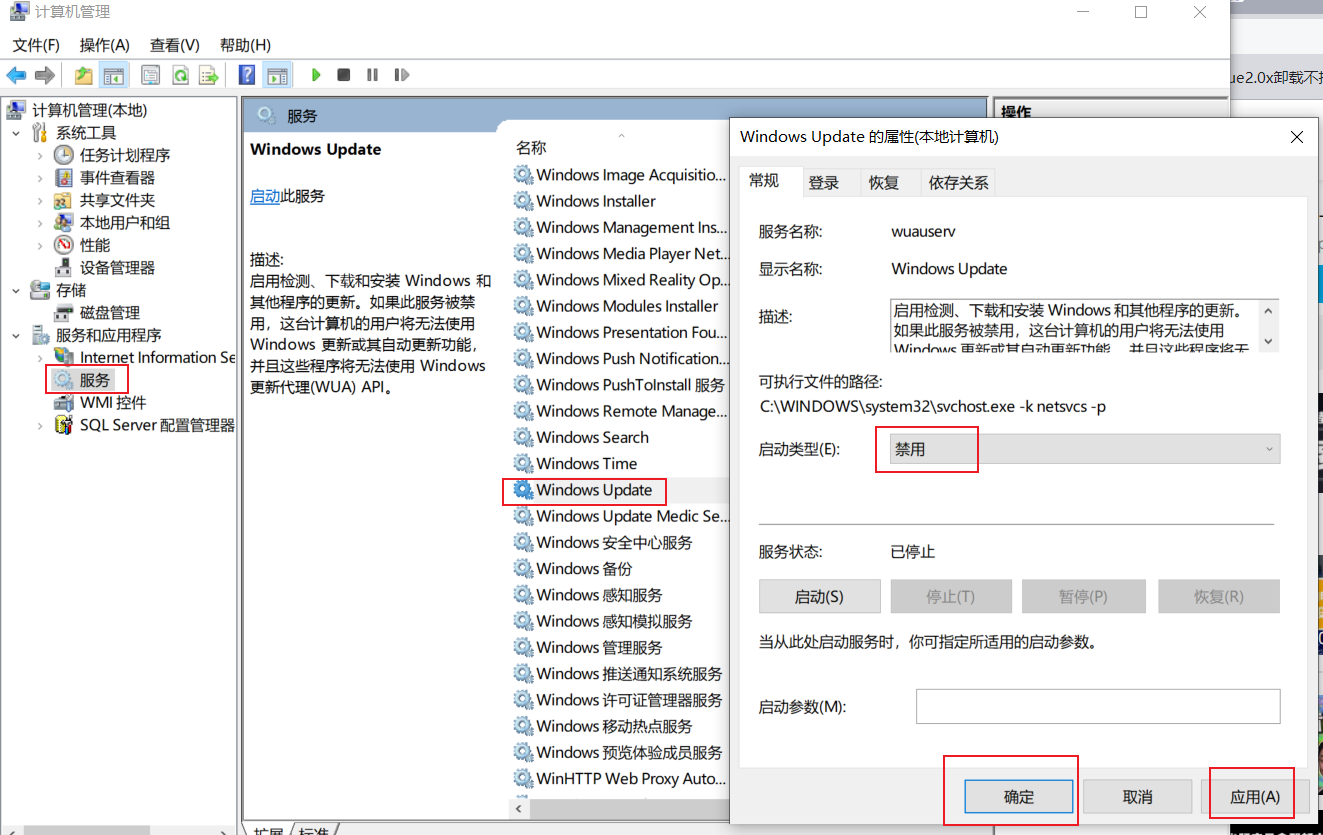The image size is (1323, 835).
Task: Click the 设备管理器 icon in the tree
Action: tap(64, 267)
